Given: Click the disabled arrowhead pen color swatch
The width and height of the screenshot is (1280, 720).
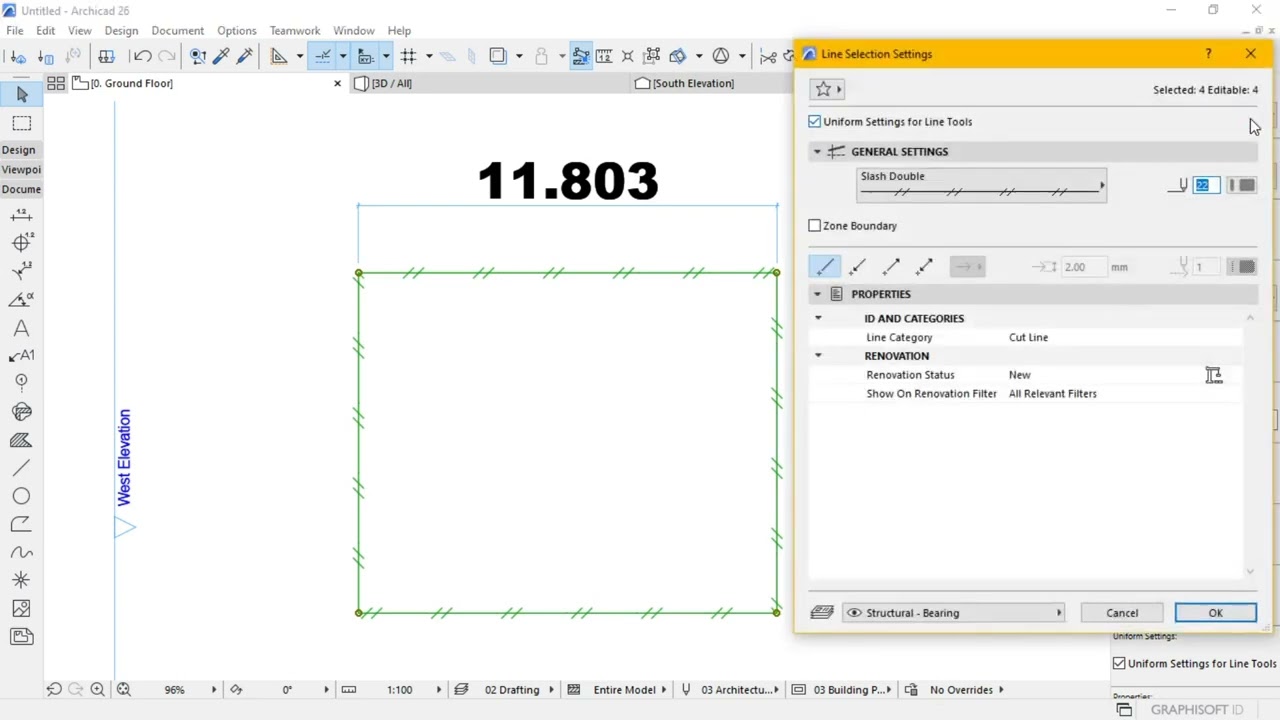Looking at the screenshot, I should click(1241, 266).
